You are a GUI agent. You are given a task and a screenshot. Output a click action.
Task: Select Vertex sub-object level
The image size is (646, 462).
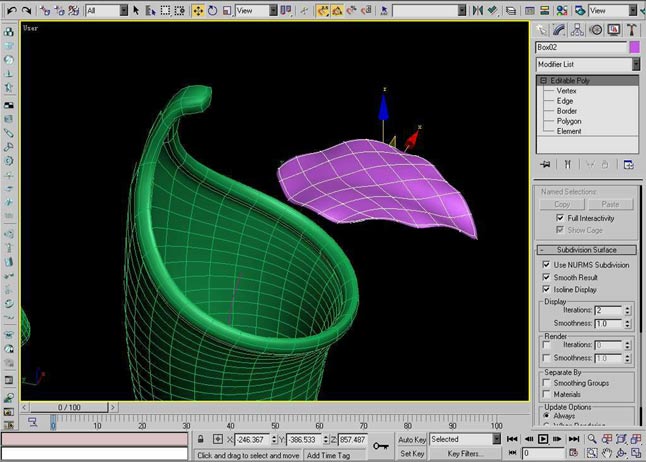566,91
